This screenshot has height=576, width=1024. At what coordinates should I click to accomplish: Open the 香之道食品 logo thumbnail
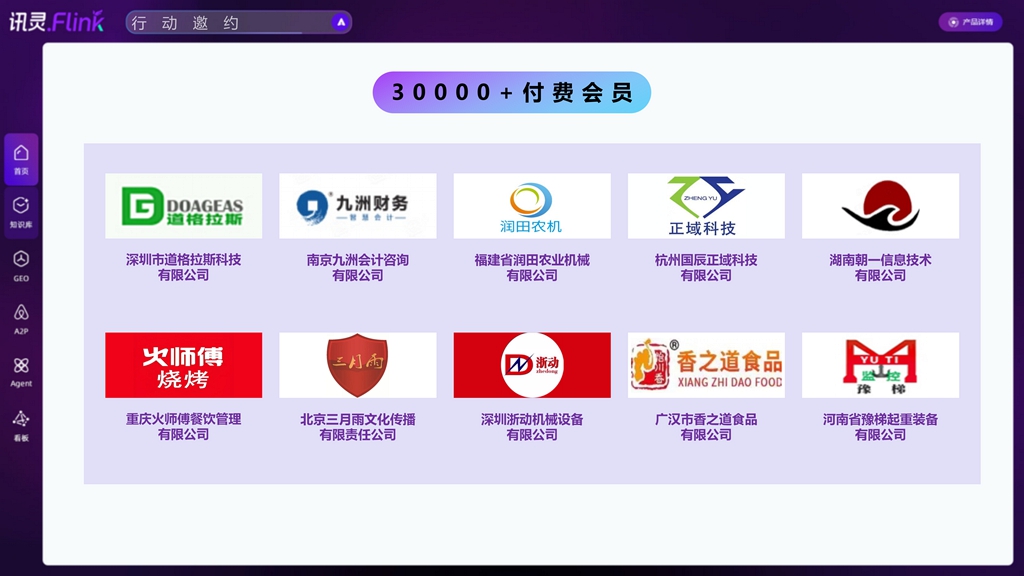coord(706,365)
